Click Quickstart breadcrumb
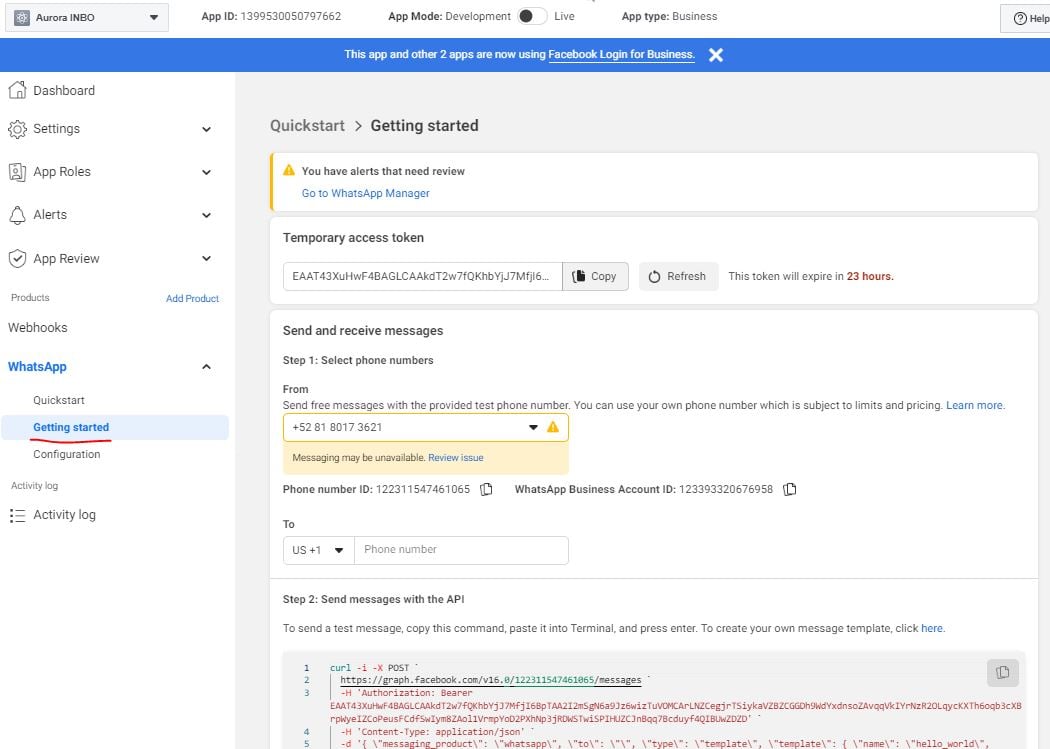 tap(307, 126)
